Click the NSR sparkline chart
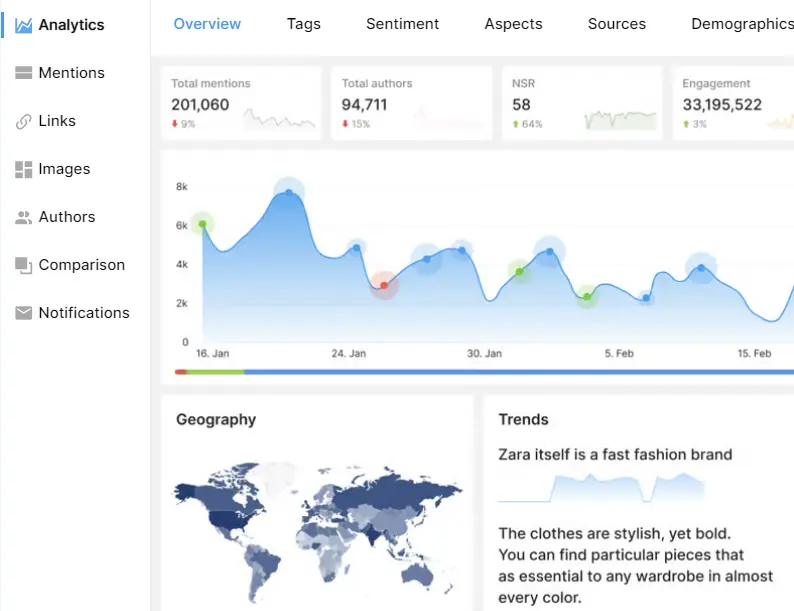Image resolution: width=794 pixels, height=611 pixels. click(x=620, y=120)
